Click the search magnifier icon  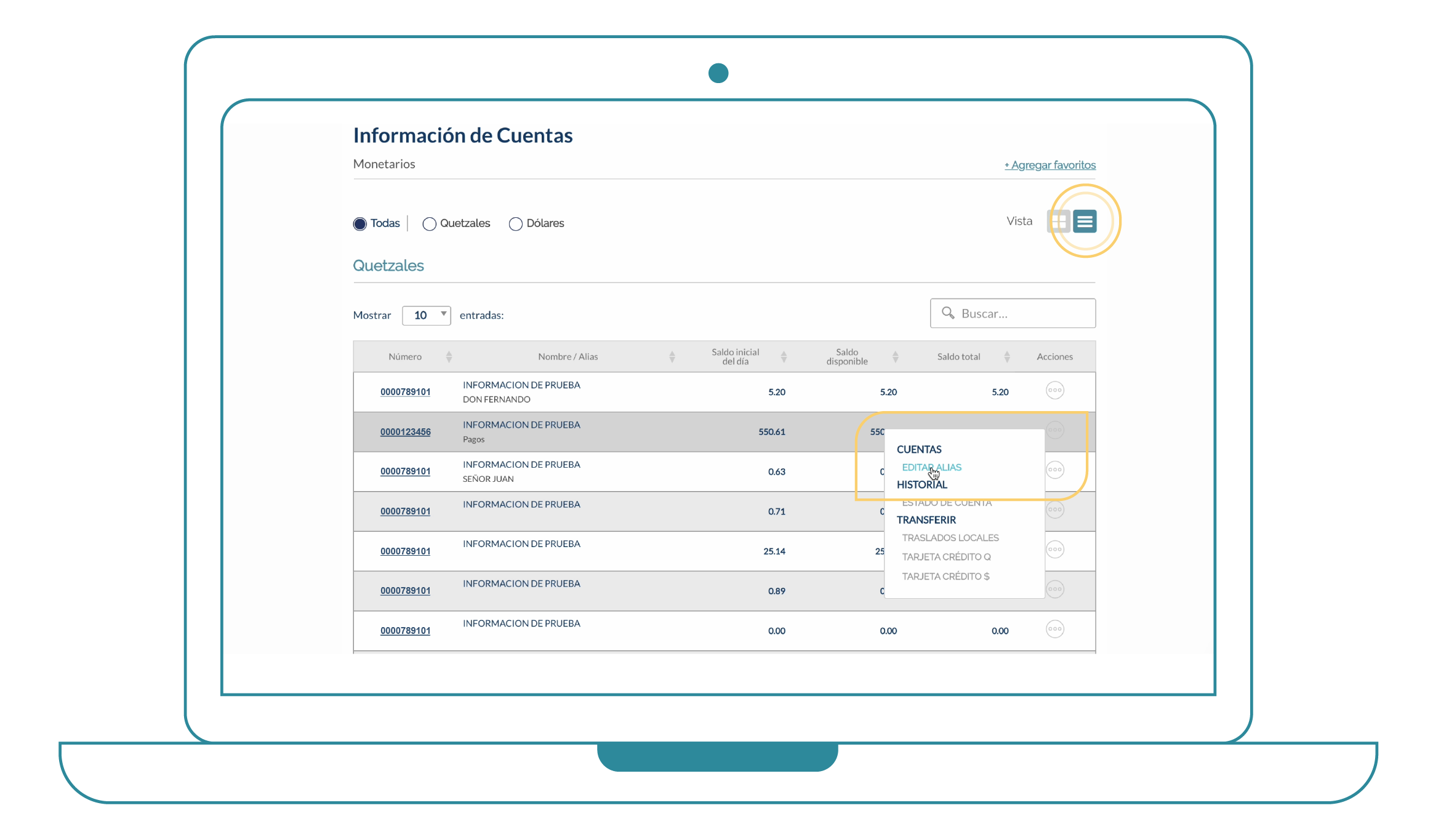pos(948,313)
